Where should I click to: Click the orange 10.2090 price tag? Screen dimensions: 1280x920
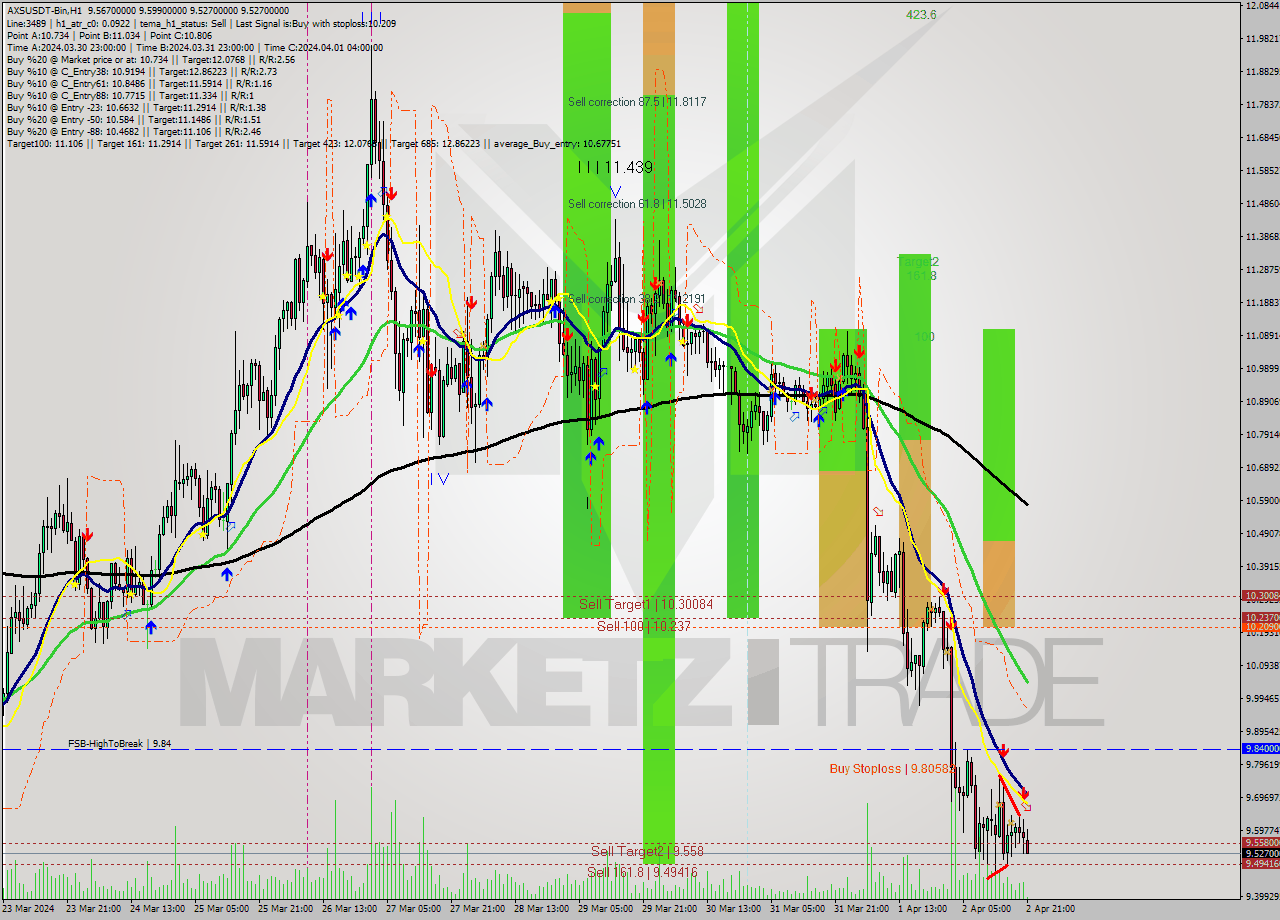point(1259,627)
